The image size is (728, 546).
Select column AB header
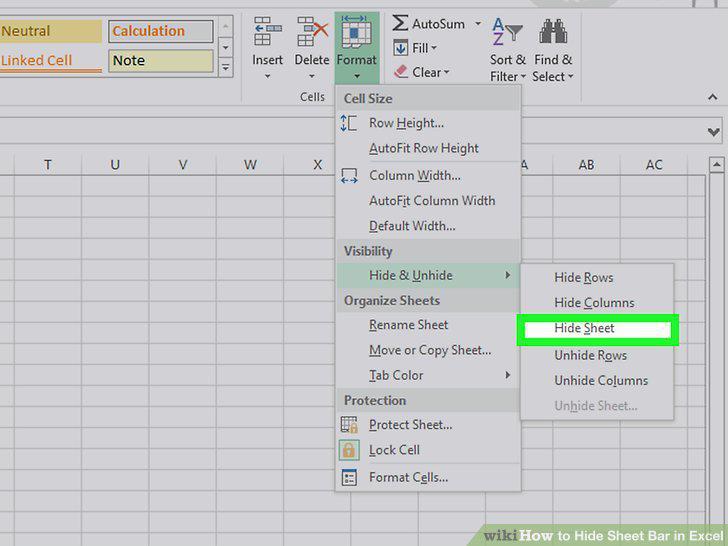586,165
